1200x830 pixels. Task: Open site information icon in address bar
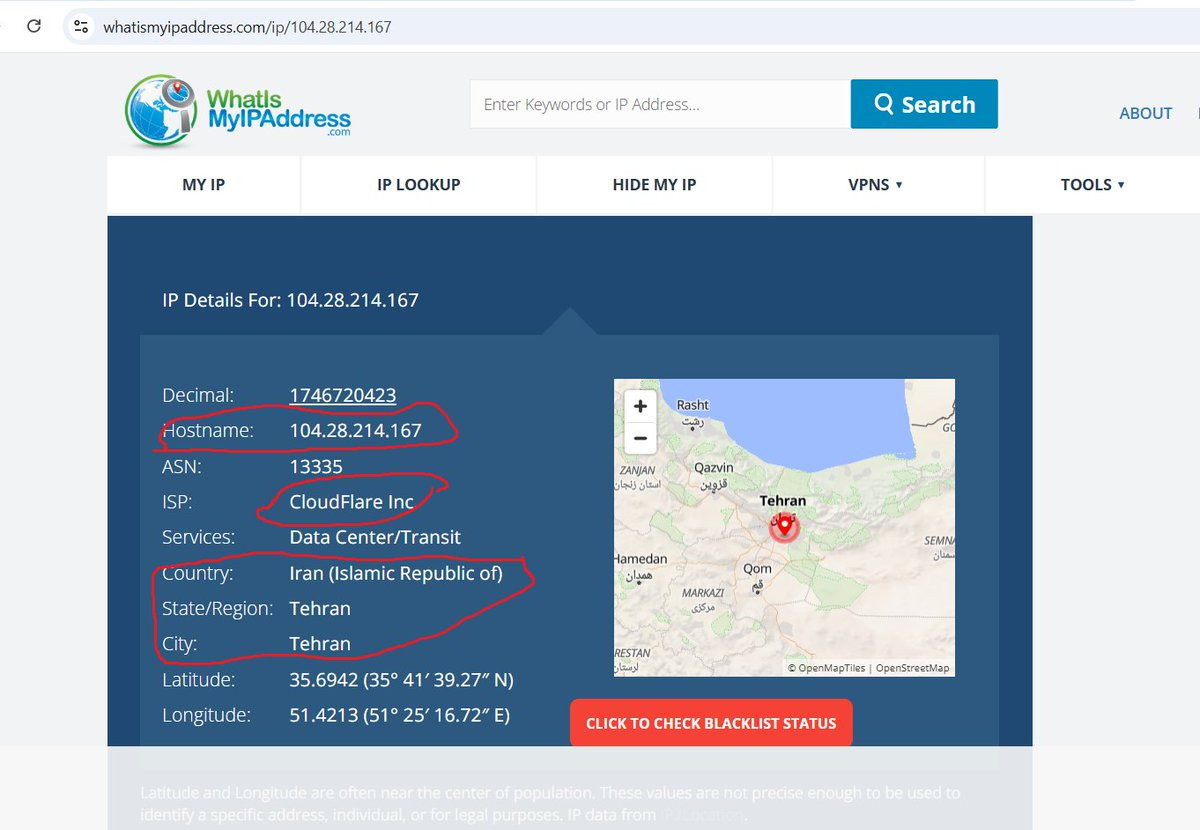(82, 27)
